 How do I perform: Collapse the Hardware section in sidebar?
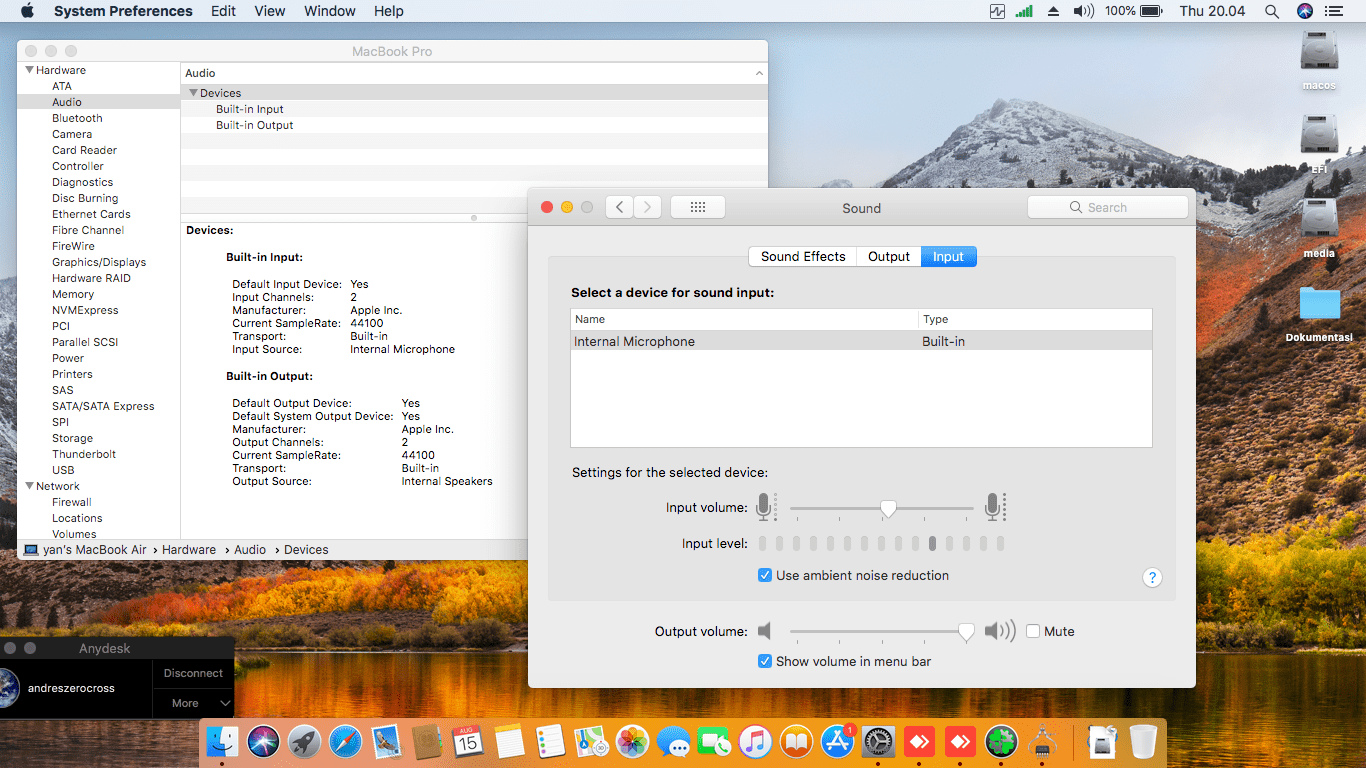(30, 70)
